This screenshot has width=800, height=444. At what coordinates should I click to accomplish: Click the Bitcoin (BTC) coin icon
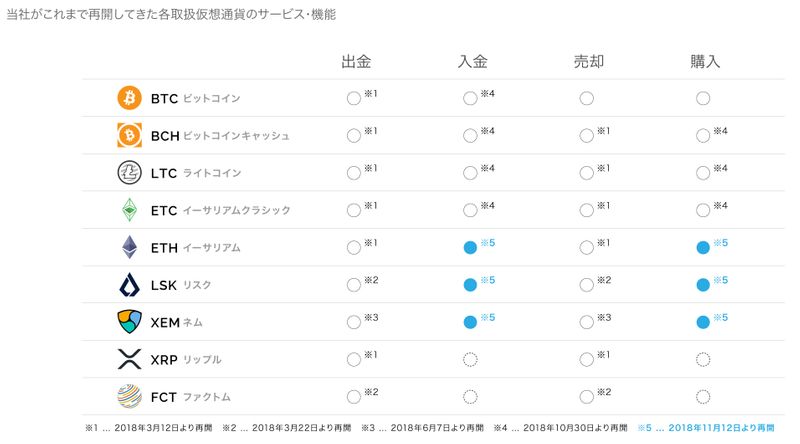[130, 98]
